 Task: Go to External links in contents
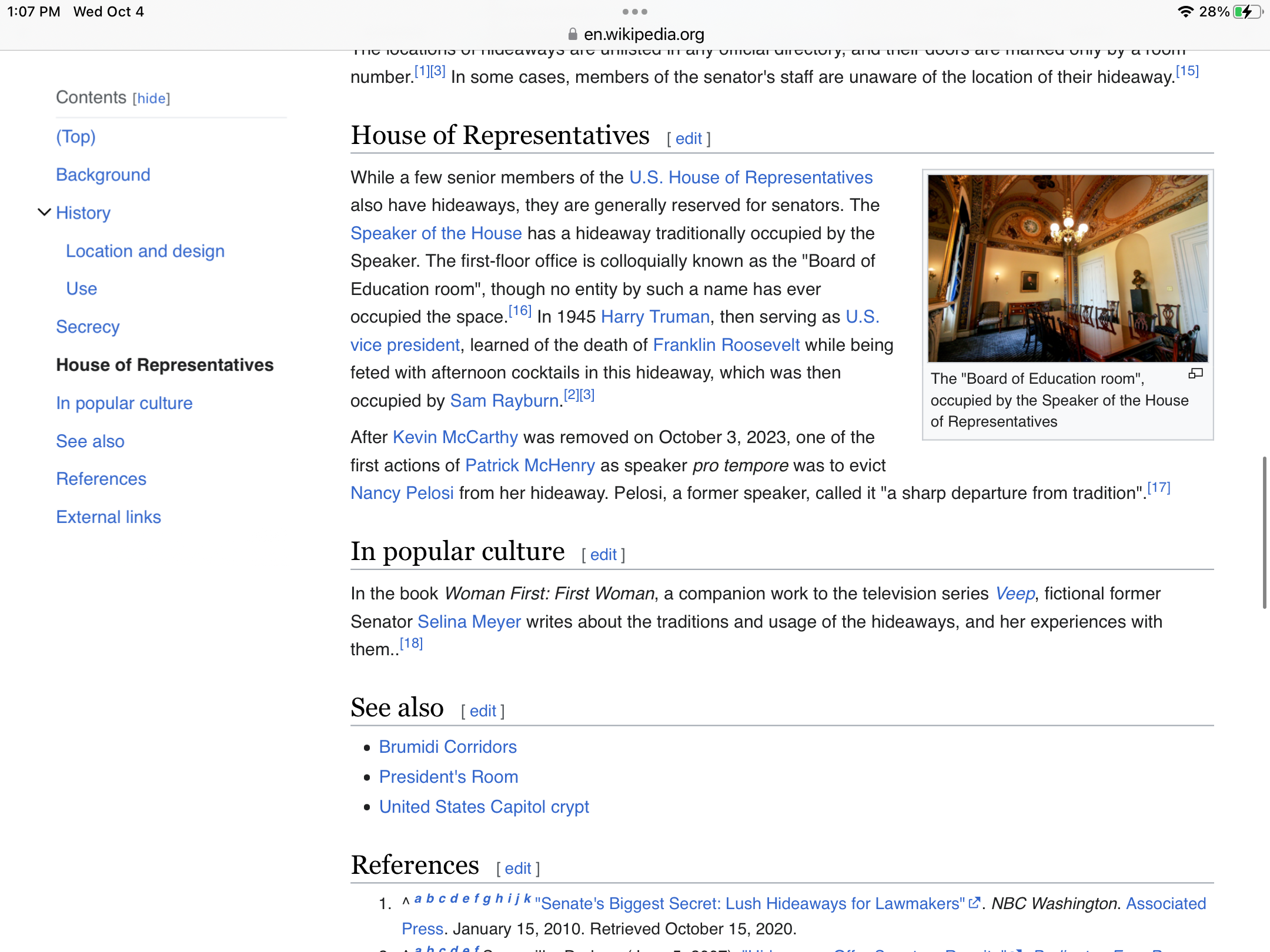click(108, 517)
